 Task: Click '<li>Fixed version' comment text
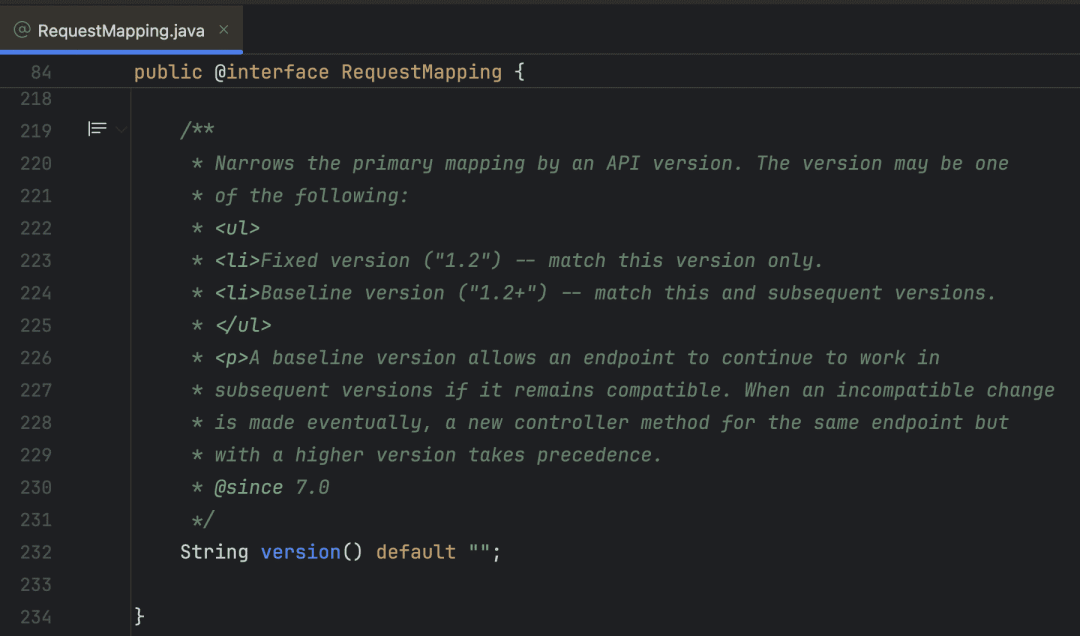pos(313,260)
